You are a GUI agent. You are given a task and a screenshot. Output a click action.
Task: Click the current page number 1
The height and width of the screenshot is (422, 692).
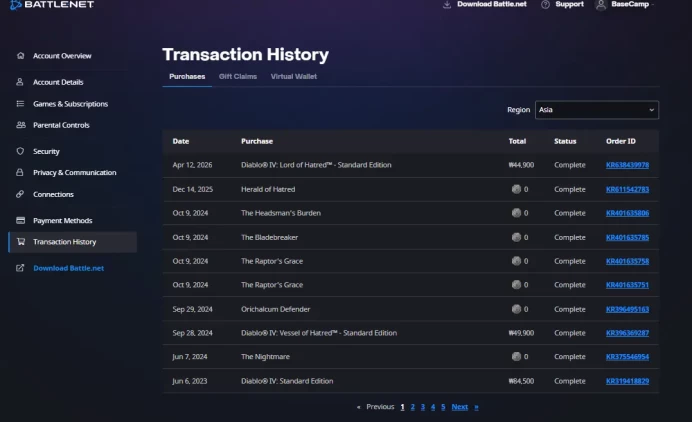(402, 407)
